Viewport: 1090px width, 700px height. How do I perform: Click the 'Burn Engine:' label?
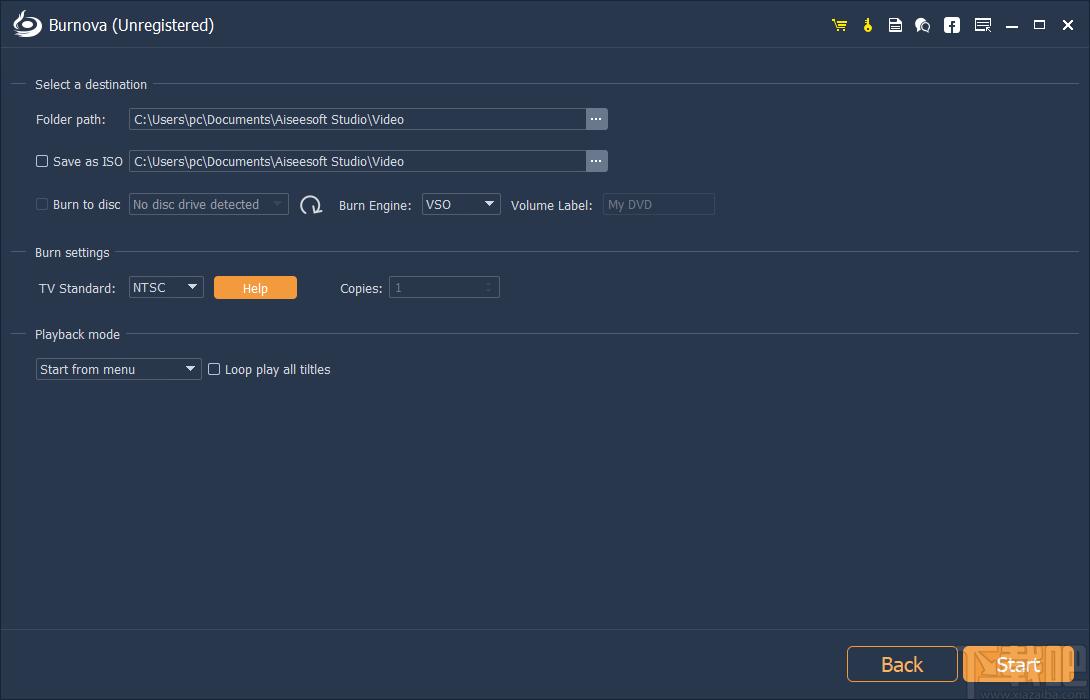[x=375, y=205]
